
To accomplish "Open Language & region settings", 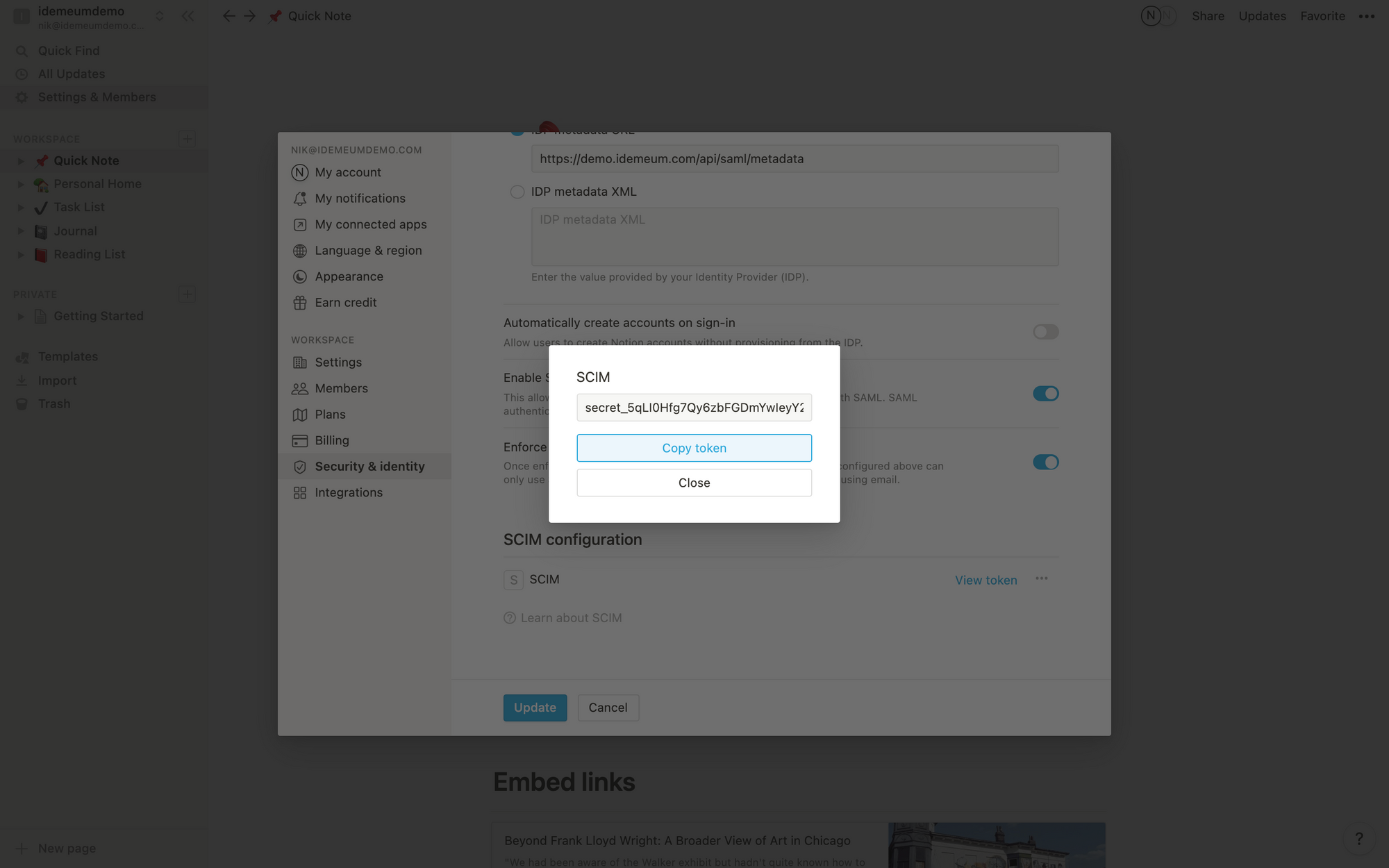I will click(365, 251).
